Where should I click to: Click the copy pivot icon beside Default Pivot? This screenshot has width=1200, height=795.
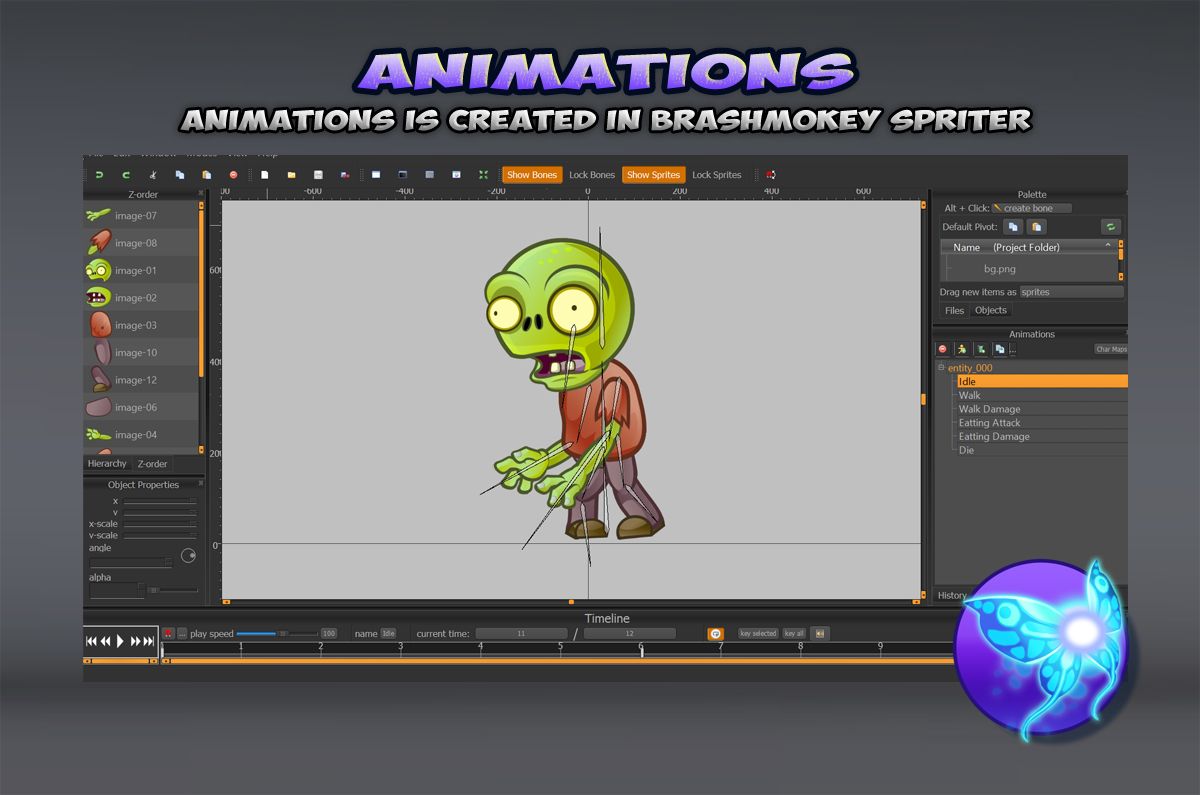pyautogui.click(x=1013, y=227)
